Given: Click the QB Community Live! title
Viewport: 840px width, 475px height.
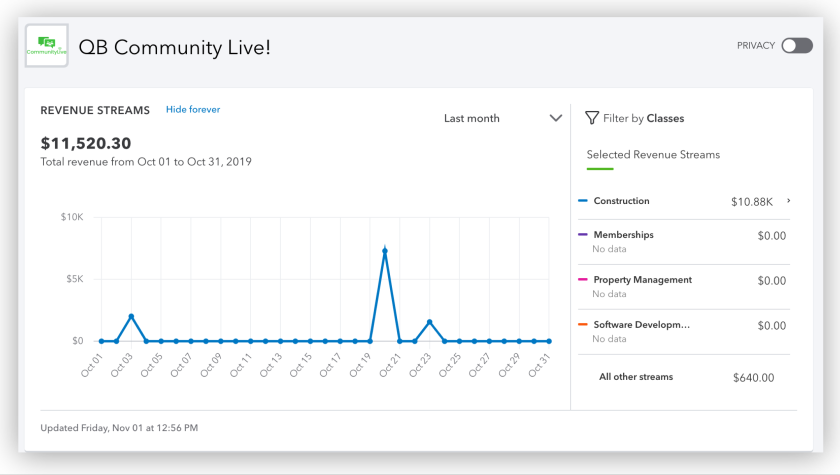Looking at the screenshot, I should click(x=175, y=47).
